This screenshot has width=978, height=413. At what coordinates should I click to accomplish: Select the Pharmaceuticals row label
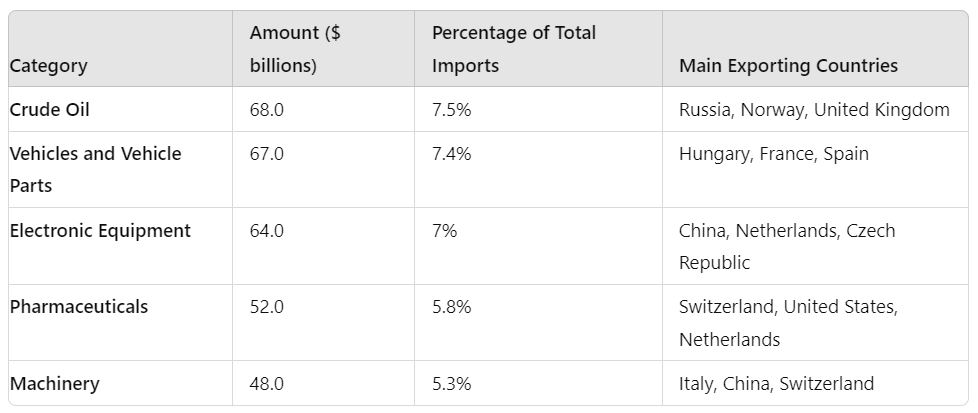tap(79, 307)
